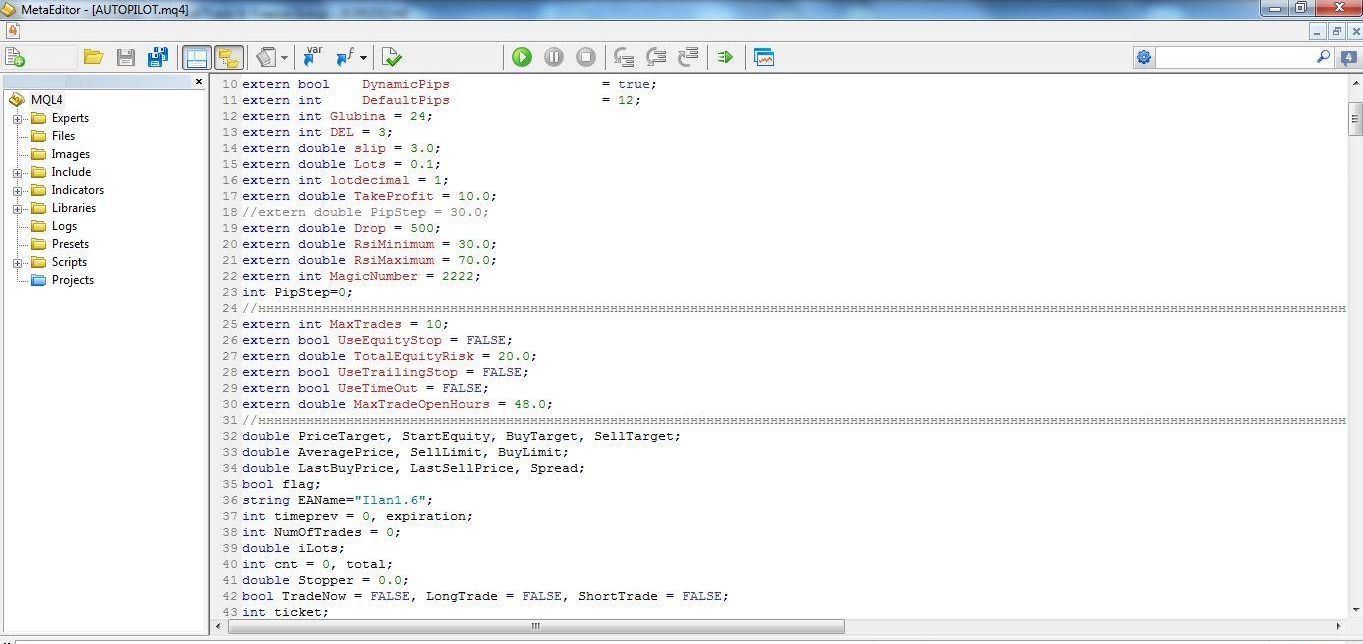Click the document icon in the menu row
The image size is (1363, 644).
[12, 32]
